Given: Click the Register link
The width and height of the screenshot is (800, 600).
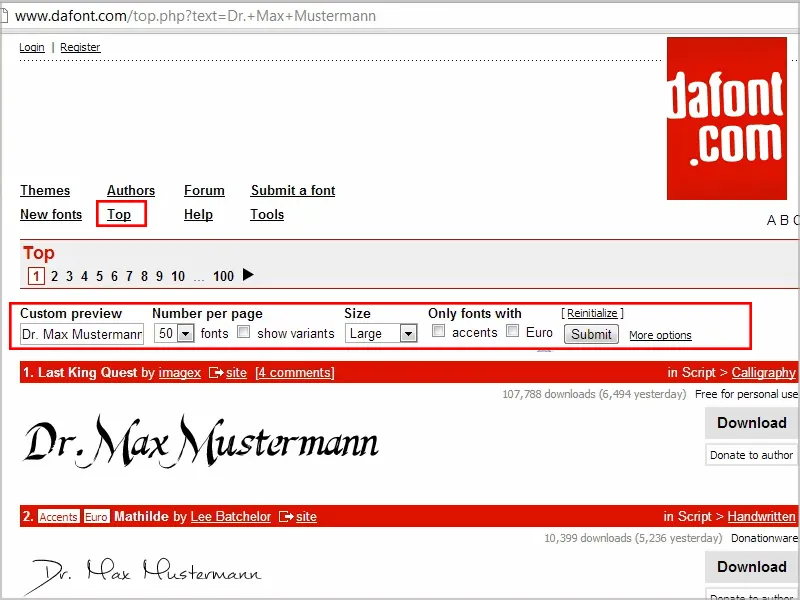Looking at the screenshot, I should (x=80, y=47).
